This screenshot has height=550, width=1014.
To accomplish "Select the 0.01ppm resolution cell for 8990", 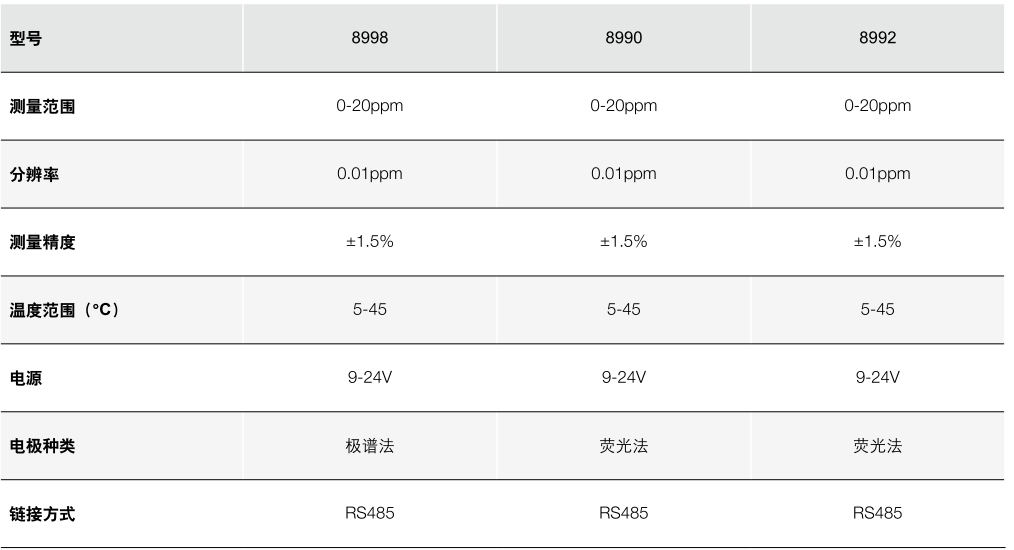I will coord(624,174).
